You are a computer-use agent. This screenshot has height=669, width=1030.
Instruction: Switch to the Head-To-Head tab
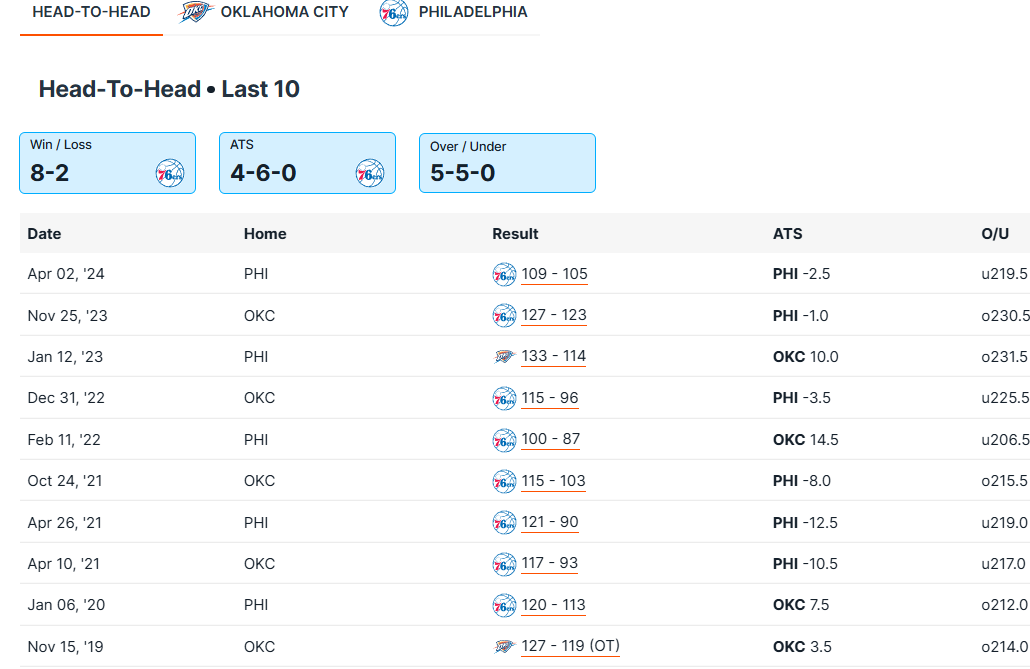tap(91, 12)
